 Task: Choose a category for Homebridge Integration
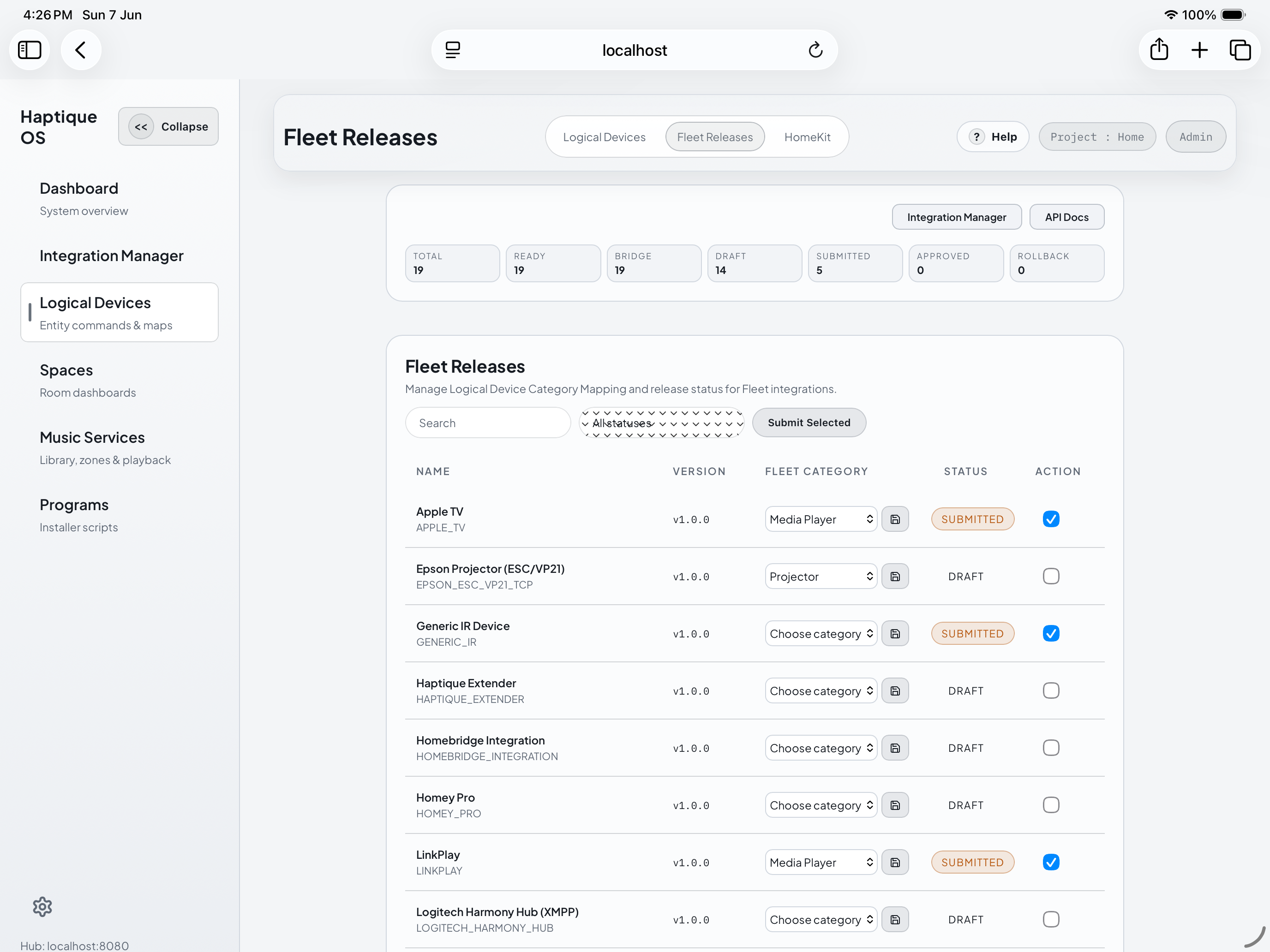[x=821, y=748]
